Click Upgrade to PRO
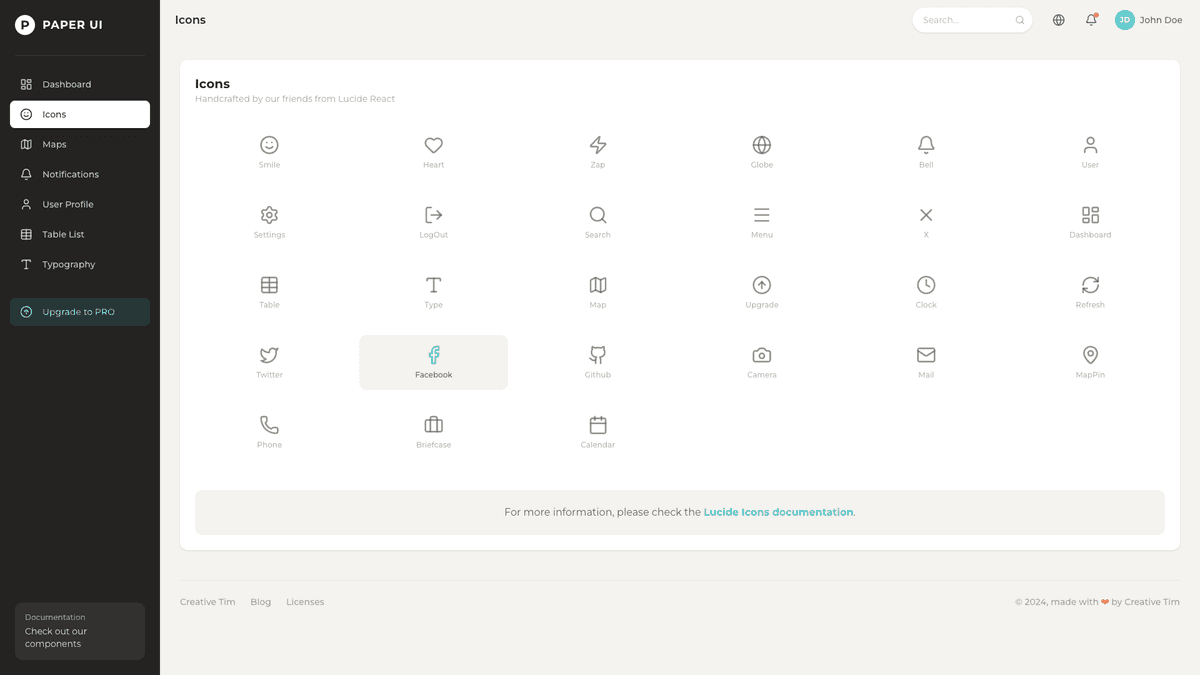Screen dimensions: 1200x675 click(79, 311)
